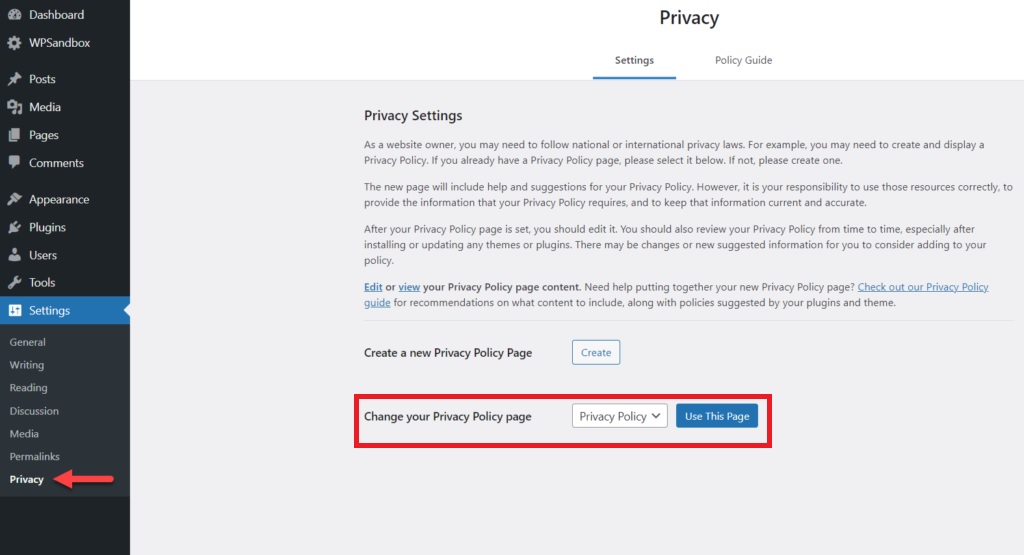Click the Users person icon
The height and width of the screenshot is (555, 1024).
tap(14, 255)
